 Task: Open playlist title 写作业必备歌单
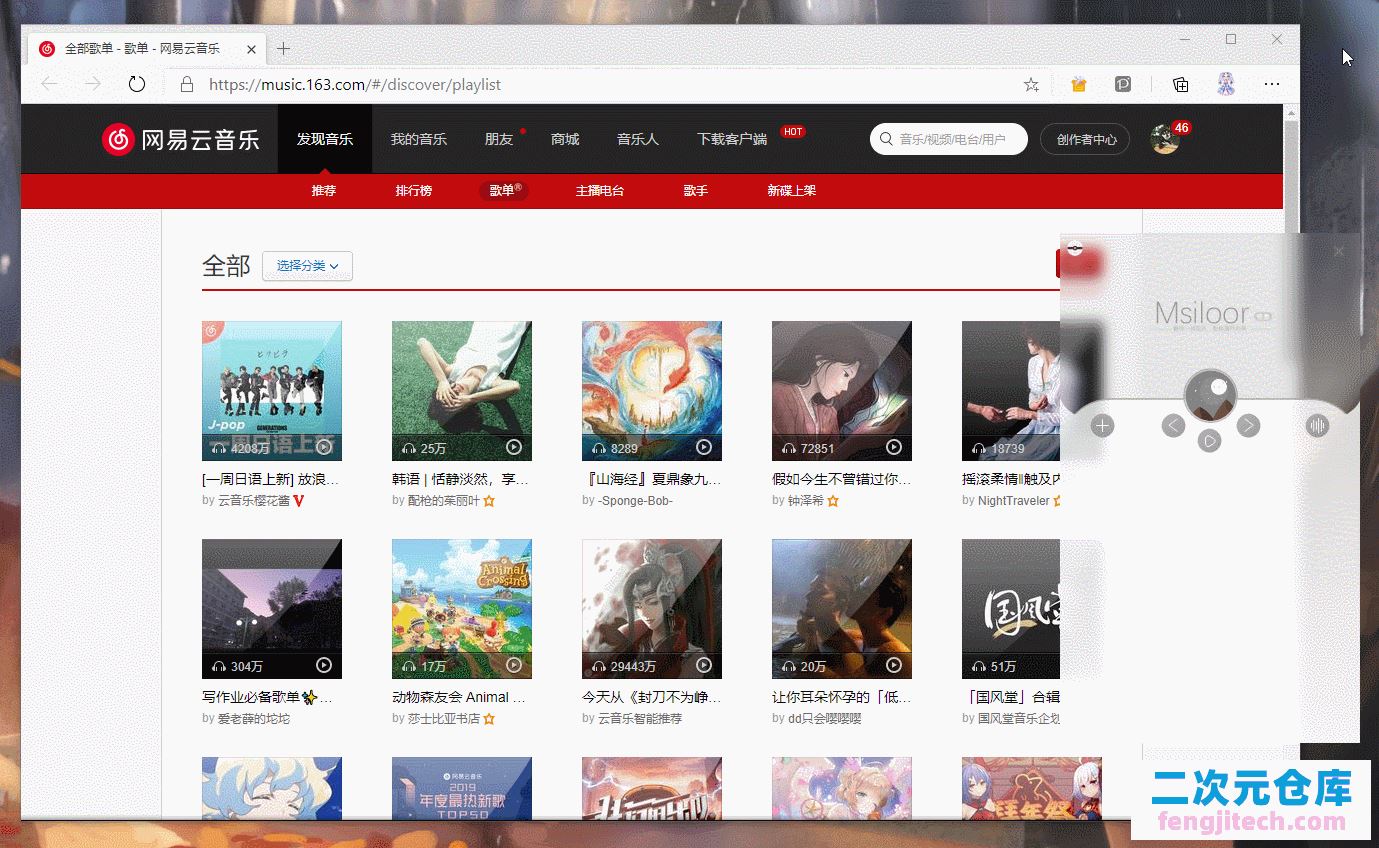click(x=267, y=697)
